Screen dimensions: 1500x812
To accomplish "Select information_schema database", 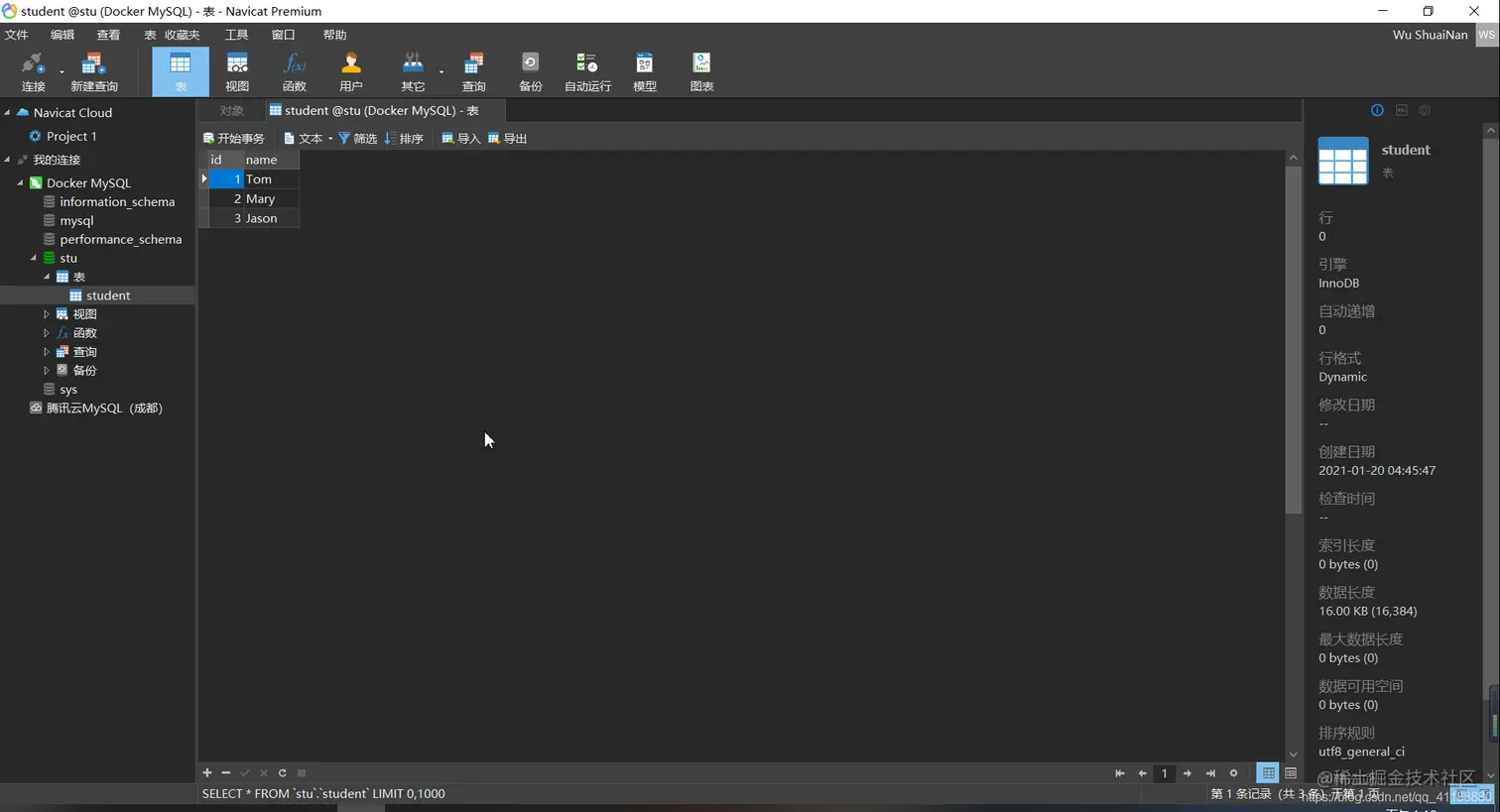I will [x=117, y=201].
